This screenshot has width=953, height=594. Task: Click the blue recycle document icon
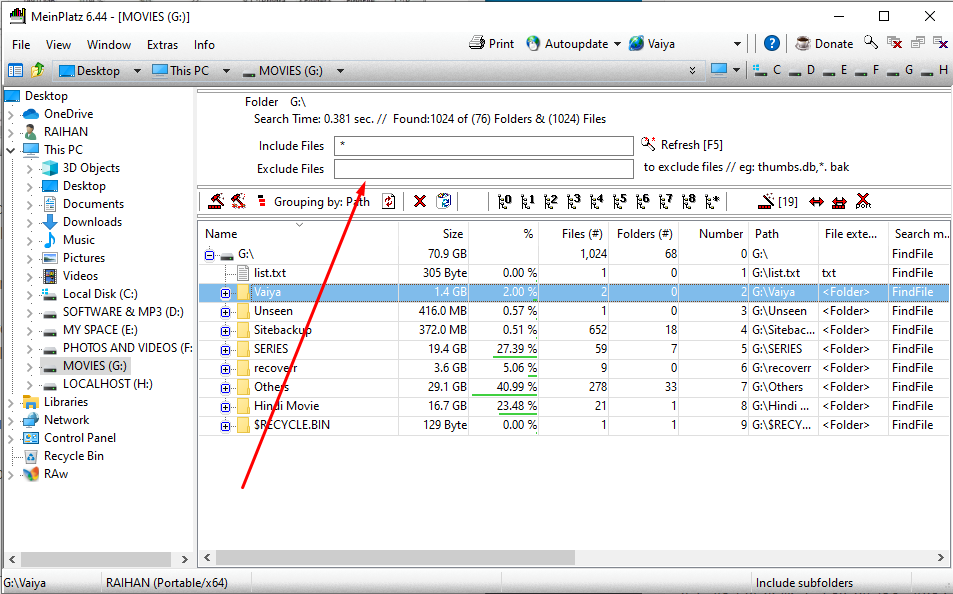click(444, 201)
